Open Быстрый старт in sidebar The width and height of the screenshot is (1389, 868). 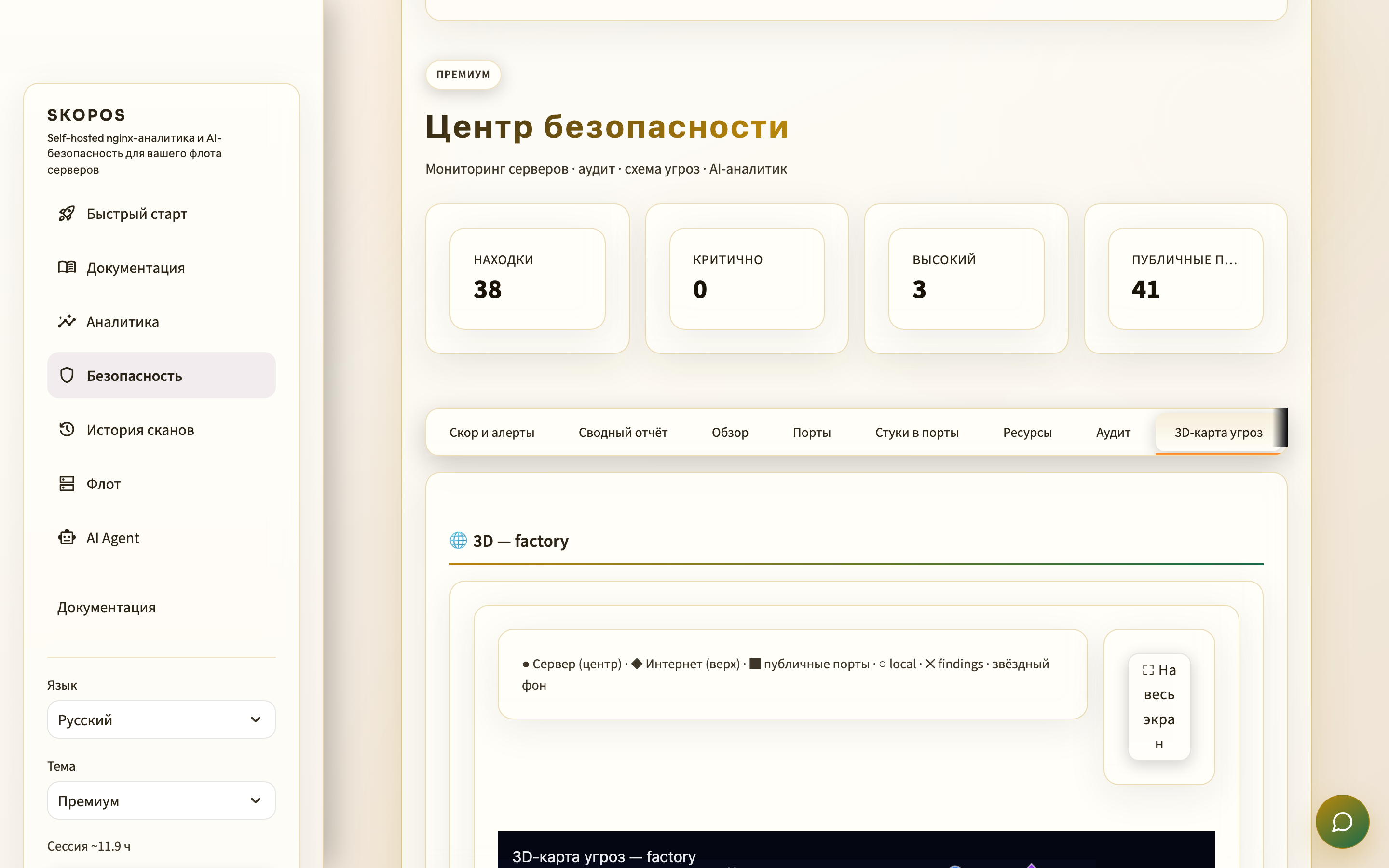coord(161,214)
